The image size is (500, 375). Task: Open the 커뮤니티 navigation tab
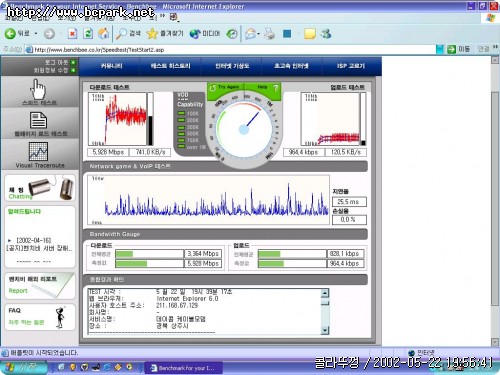click(x=111, y=66)
